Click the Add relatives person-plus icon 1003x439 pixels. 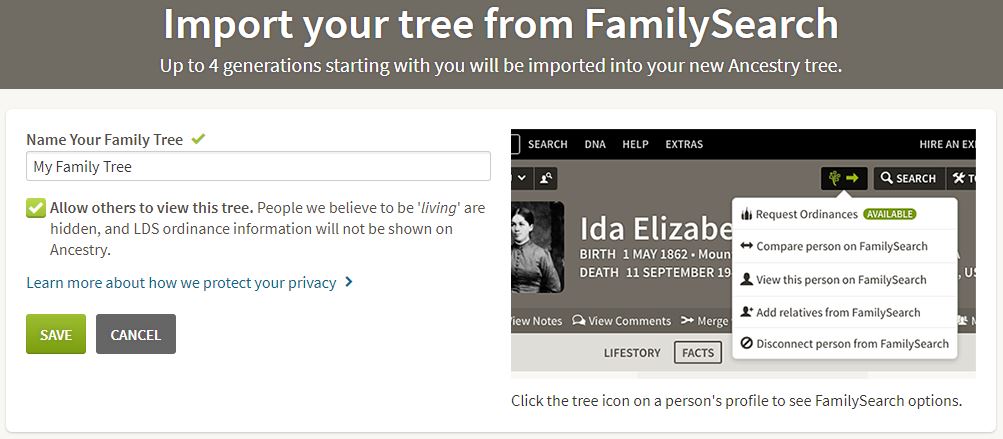[746, 312]
